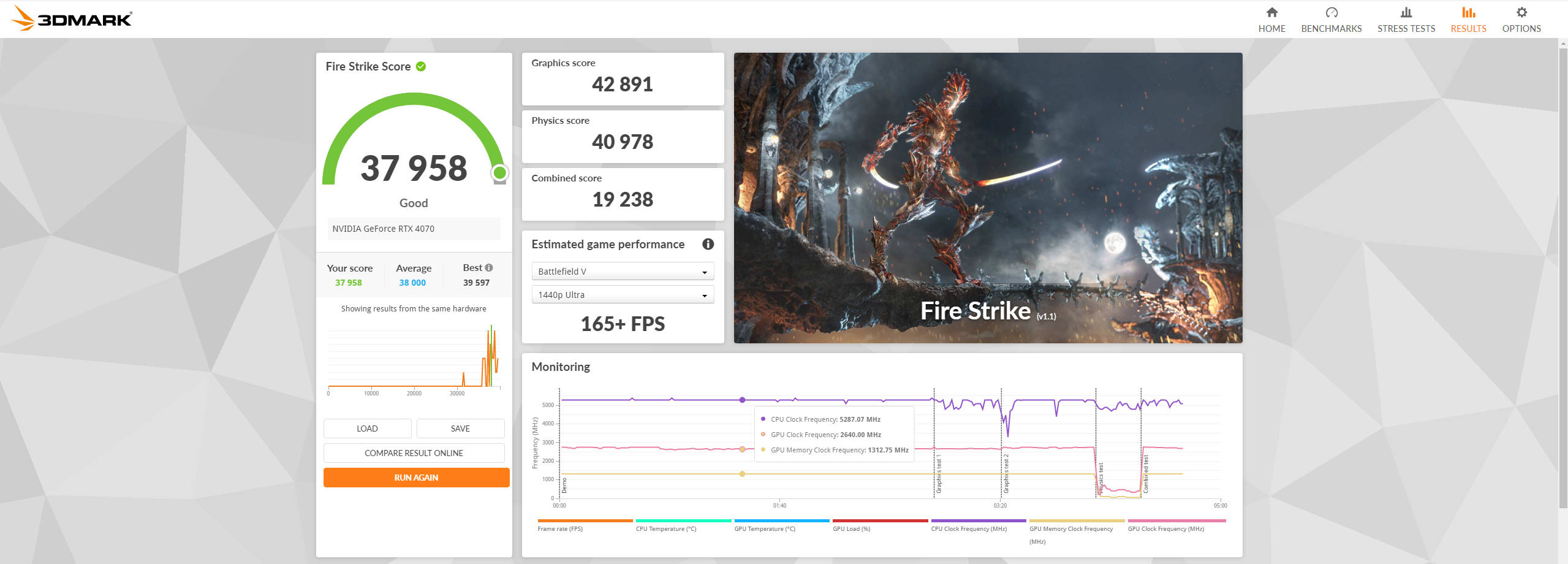Screen dimensions: 1568x564
Task: Click the Estimated game performance info icon
Action: pos(708,244)
